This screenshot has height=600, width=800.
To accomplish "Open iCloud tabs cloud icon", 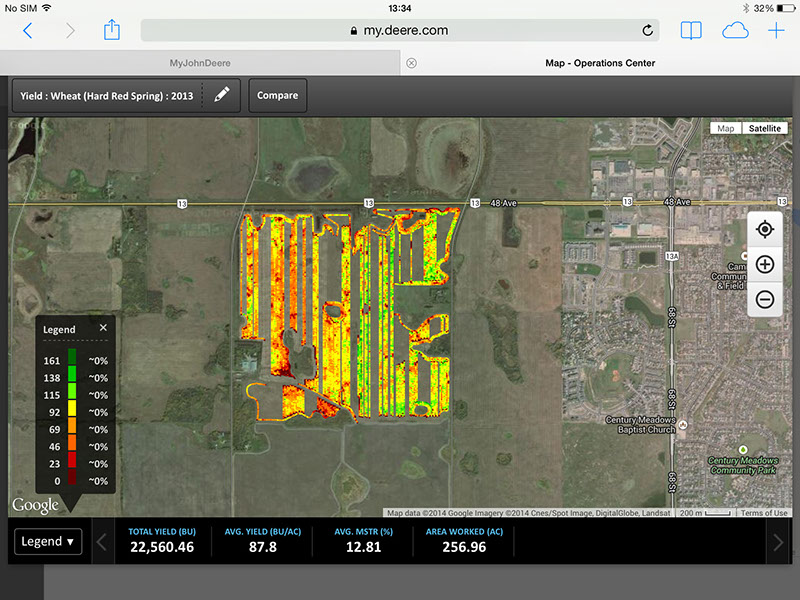I will [x=735, y=30].
